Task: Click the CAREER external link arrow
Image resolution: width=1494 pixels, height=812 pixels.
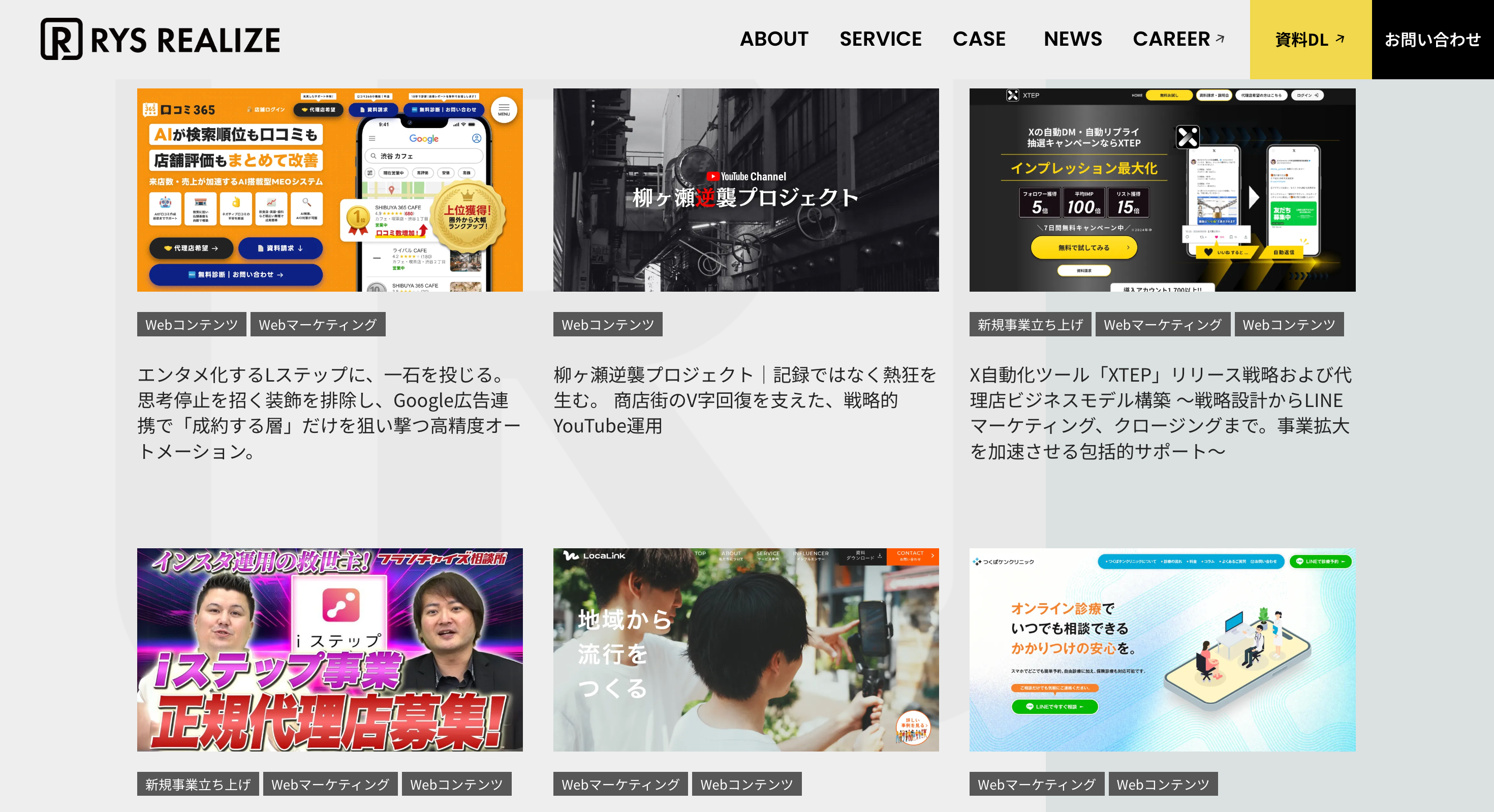Action: point(1220,38)
